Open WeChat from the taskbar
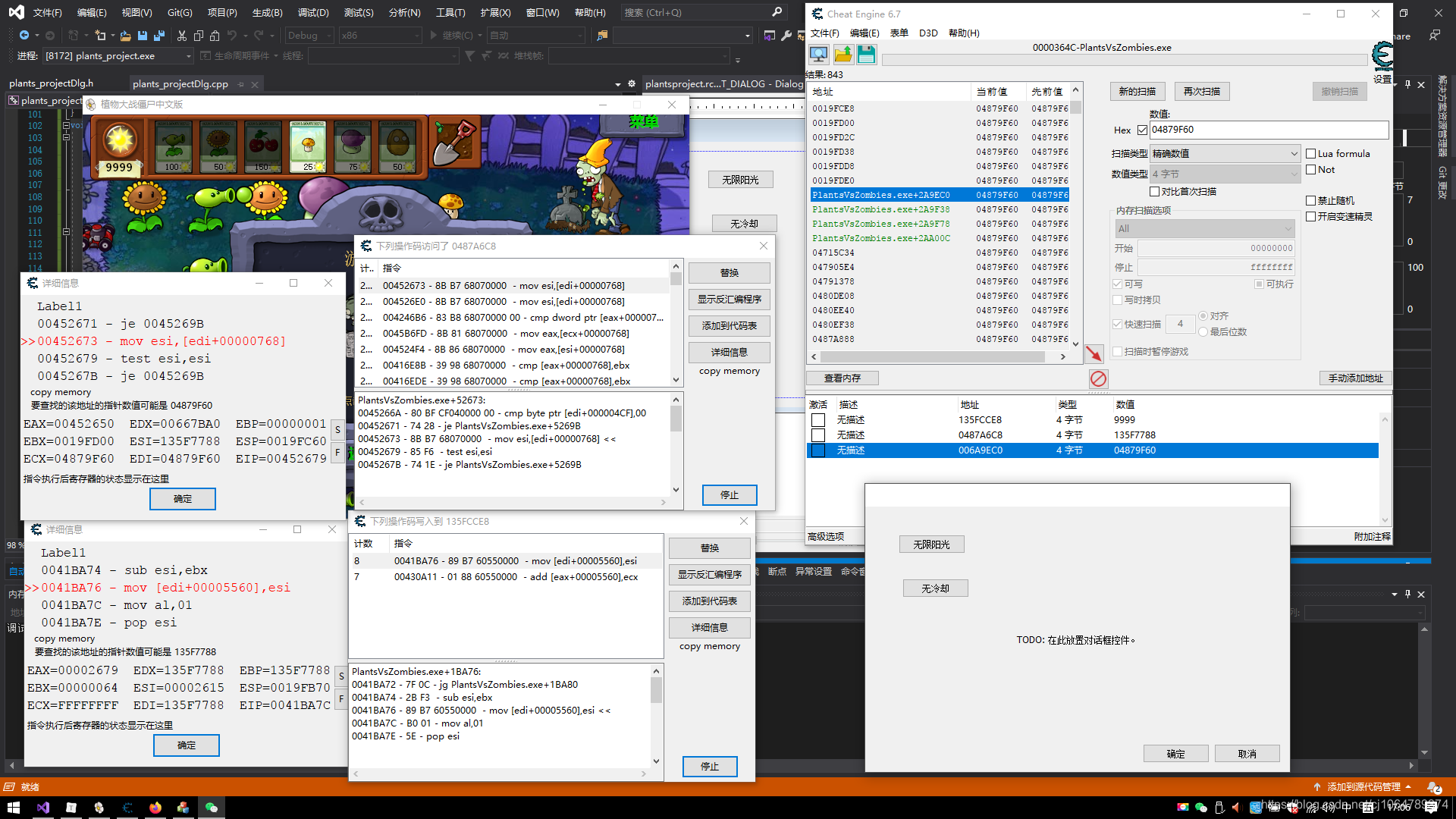Image resolution: width=1456 pixels, height=819 pixels. point(212,808)
